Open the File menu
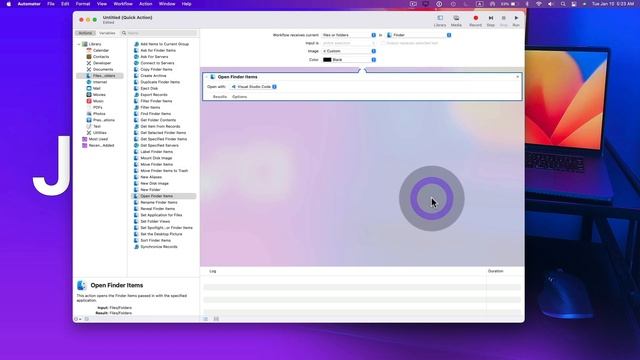The width and height of the screenshot is (640, 360). 51,4
